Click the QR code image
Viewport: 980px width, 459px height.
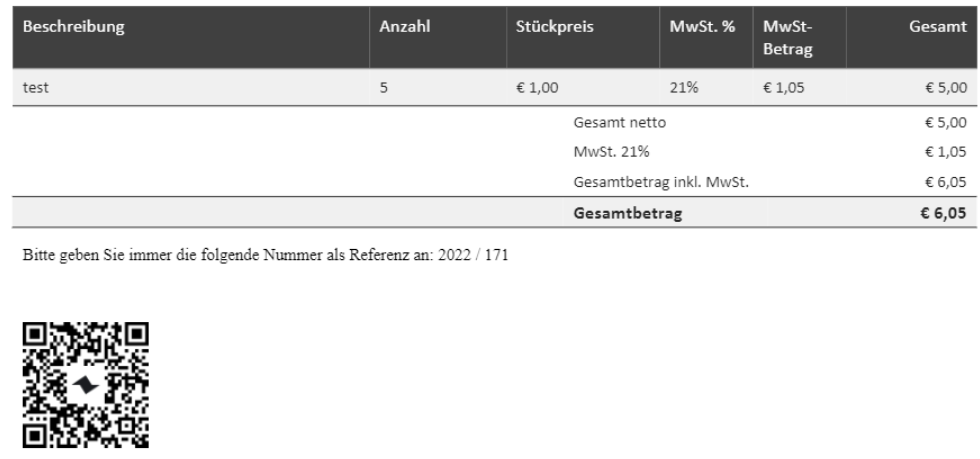point(86,385)
